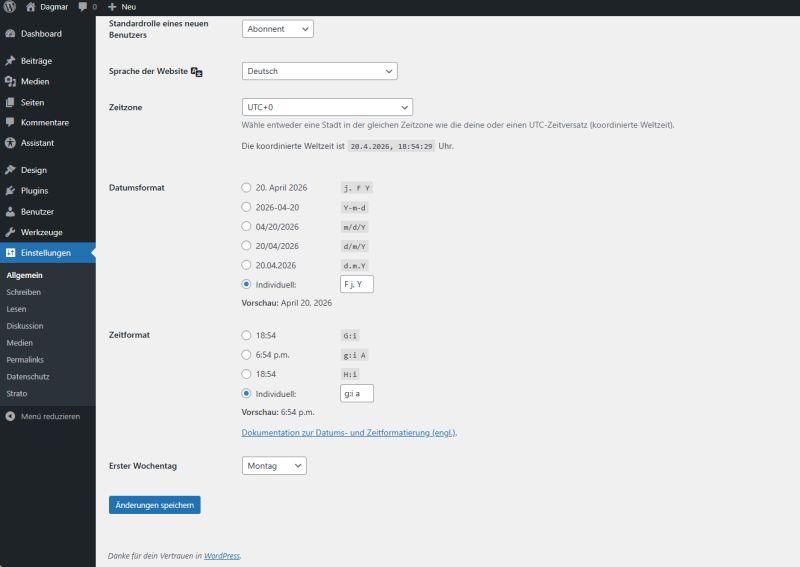The width and height of the screenshot is (800, 567).
Task: Click the Werkzeuge wrench icon
Action: click(x=10, y=232)
